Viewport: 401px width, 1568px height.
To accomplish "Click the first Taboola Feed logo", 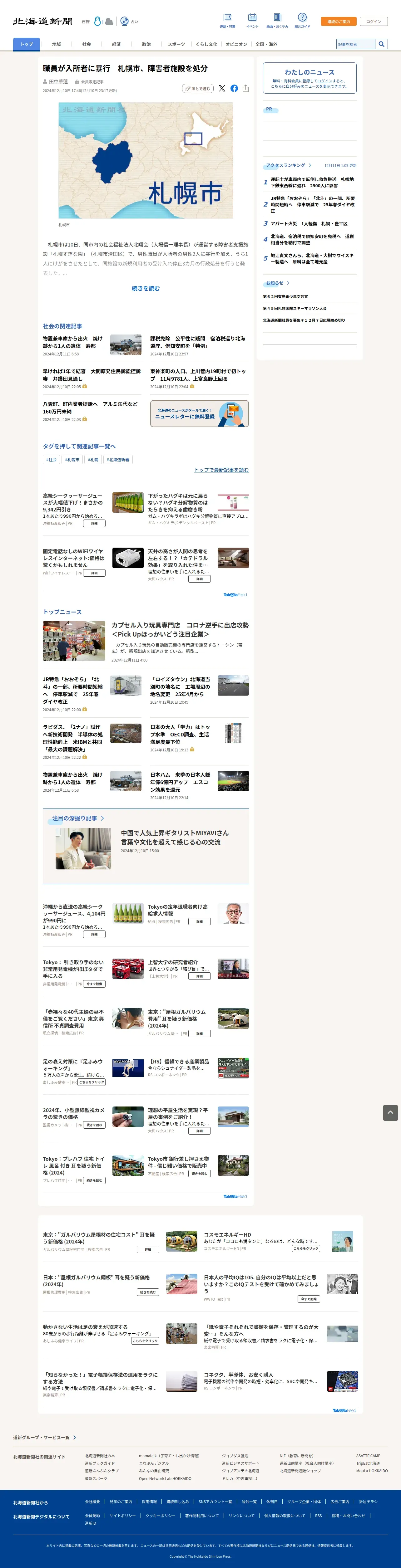I will tap(235, 595).
